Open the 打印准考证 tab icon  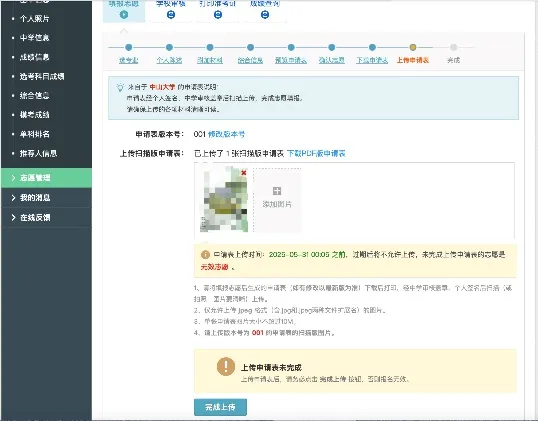click(x=218, y=15)
